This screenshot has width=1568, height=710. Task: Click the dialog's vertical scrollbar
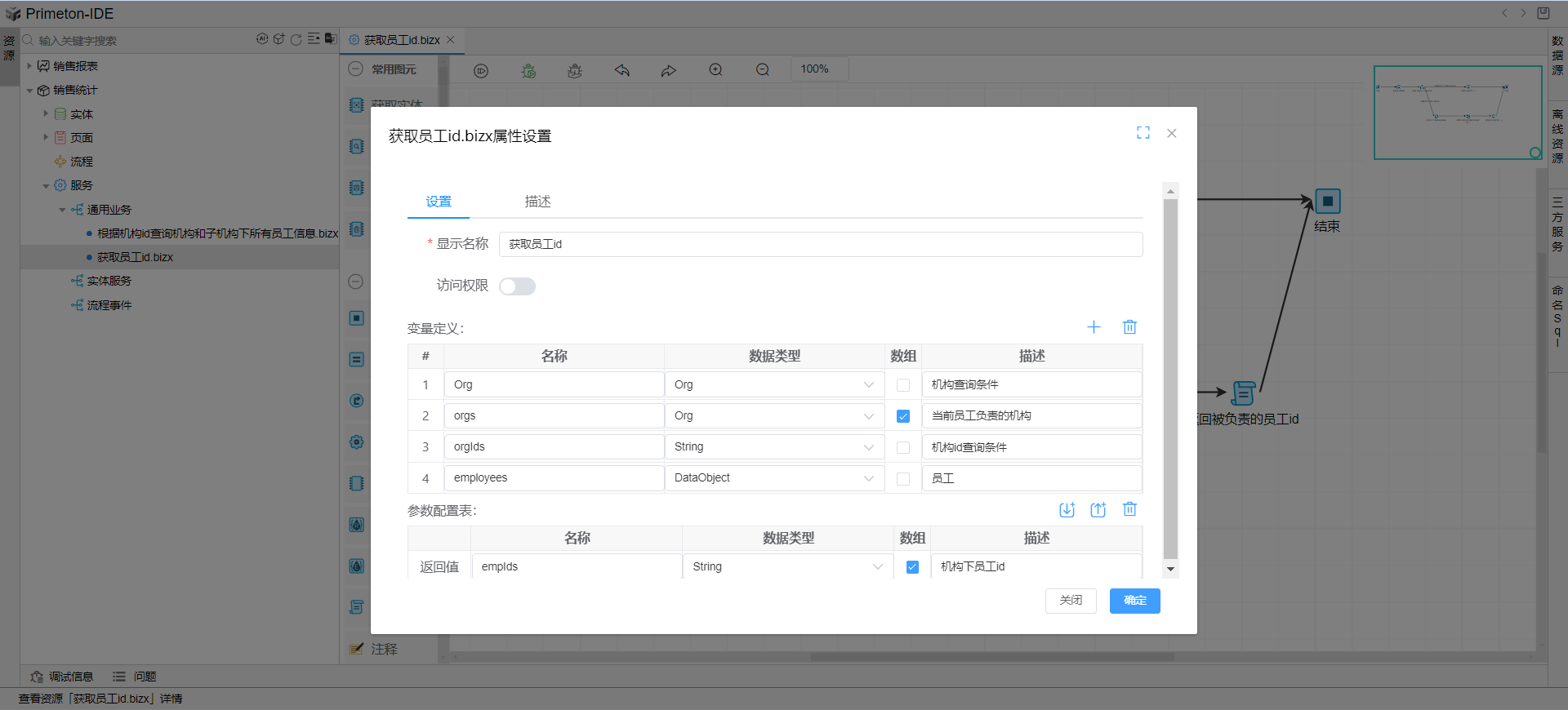1170,375
